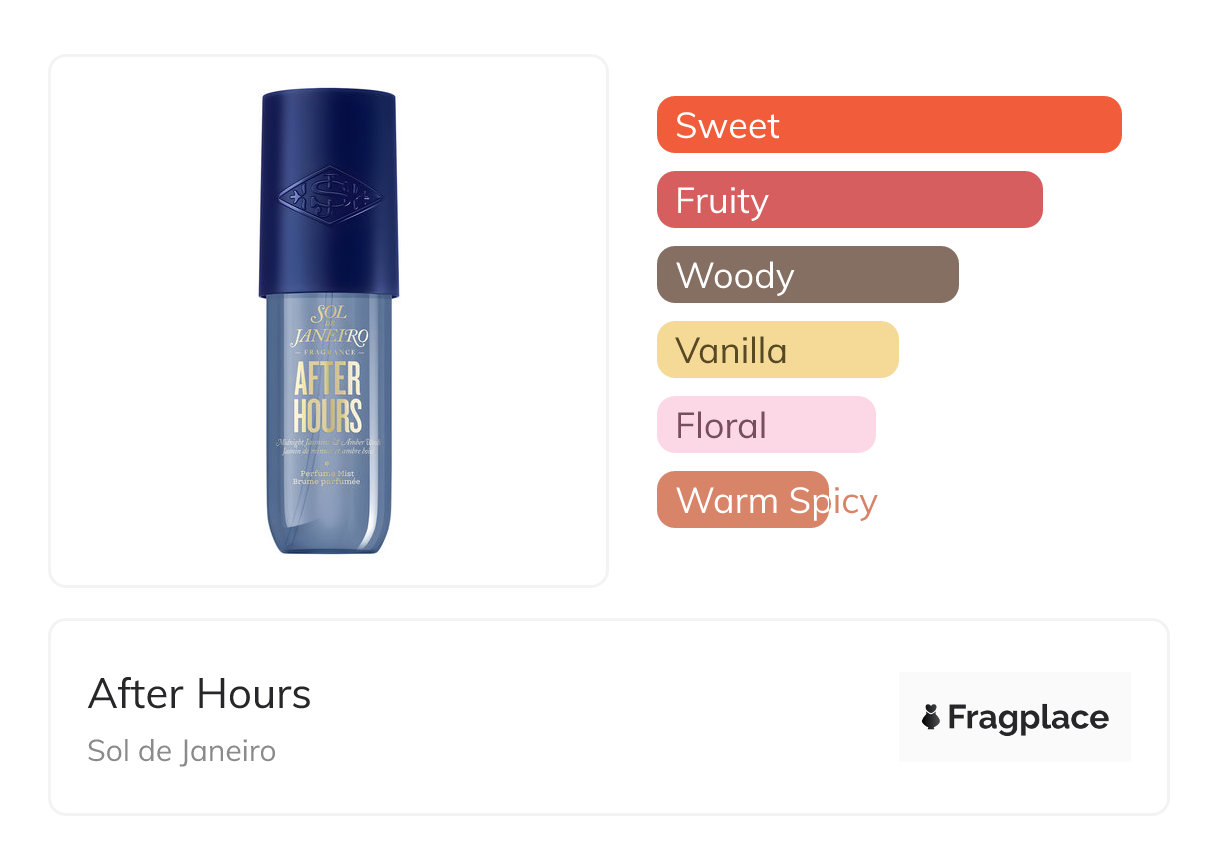This screenshot has height=864, width=1218.
Task: Select the Floral accord bar
Action: click(x=766, y=425)
